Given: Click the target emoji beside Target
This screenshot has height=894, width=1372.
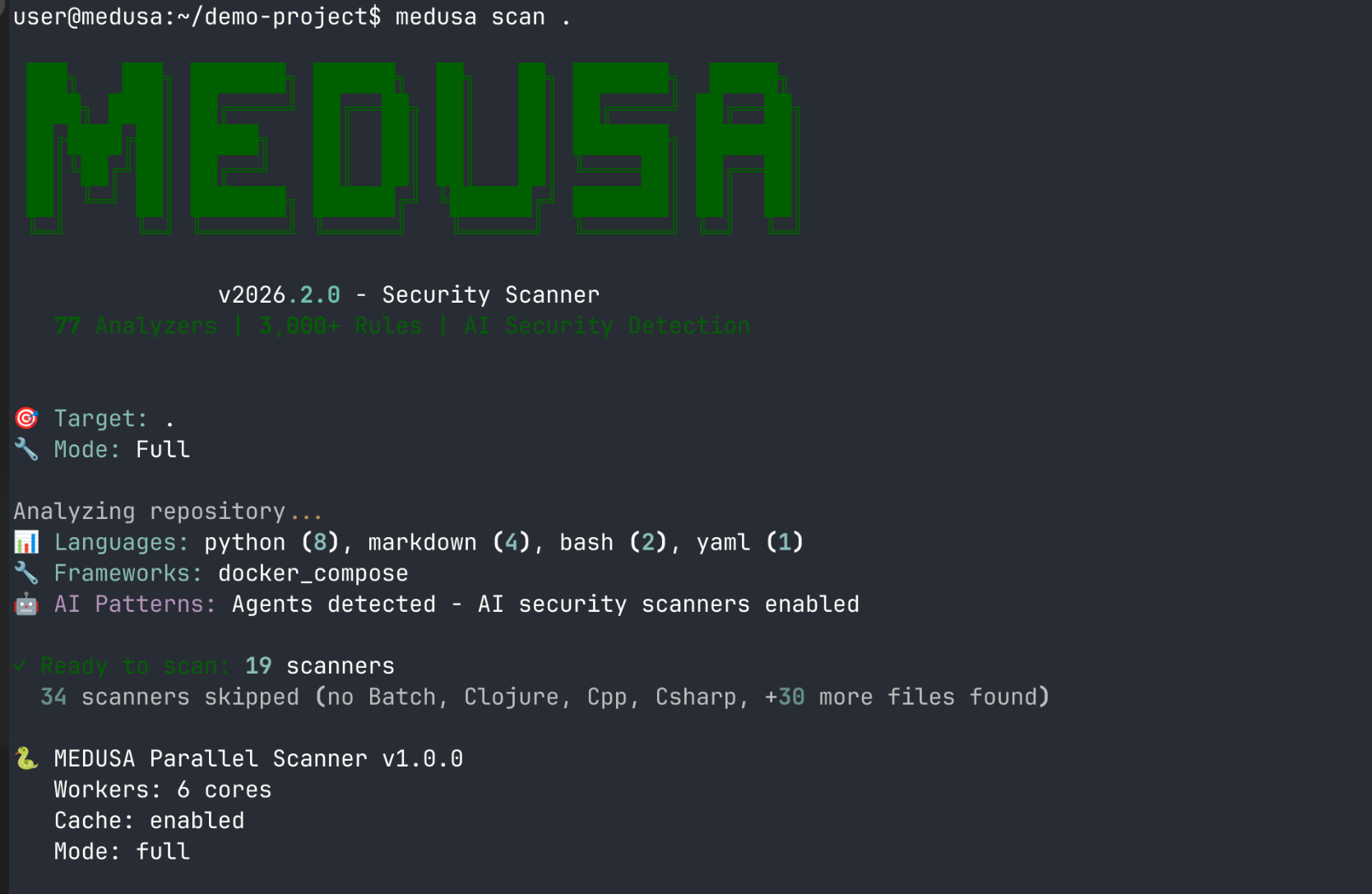Looking at the screenshot, I should (x=26, y=419).
